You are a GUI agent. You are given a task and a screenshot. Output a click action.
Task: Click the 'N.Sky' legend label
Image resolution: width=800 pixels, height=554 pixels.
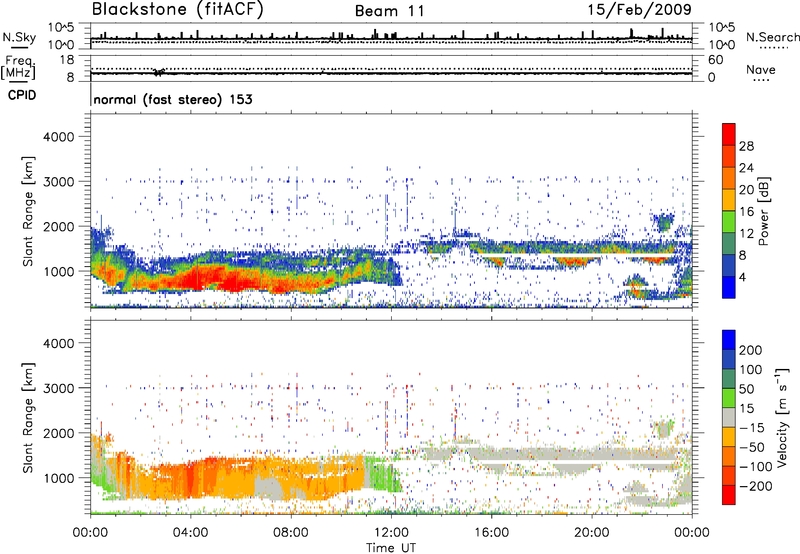point(19,37)
